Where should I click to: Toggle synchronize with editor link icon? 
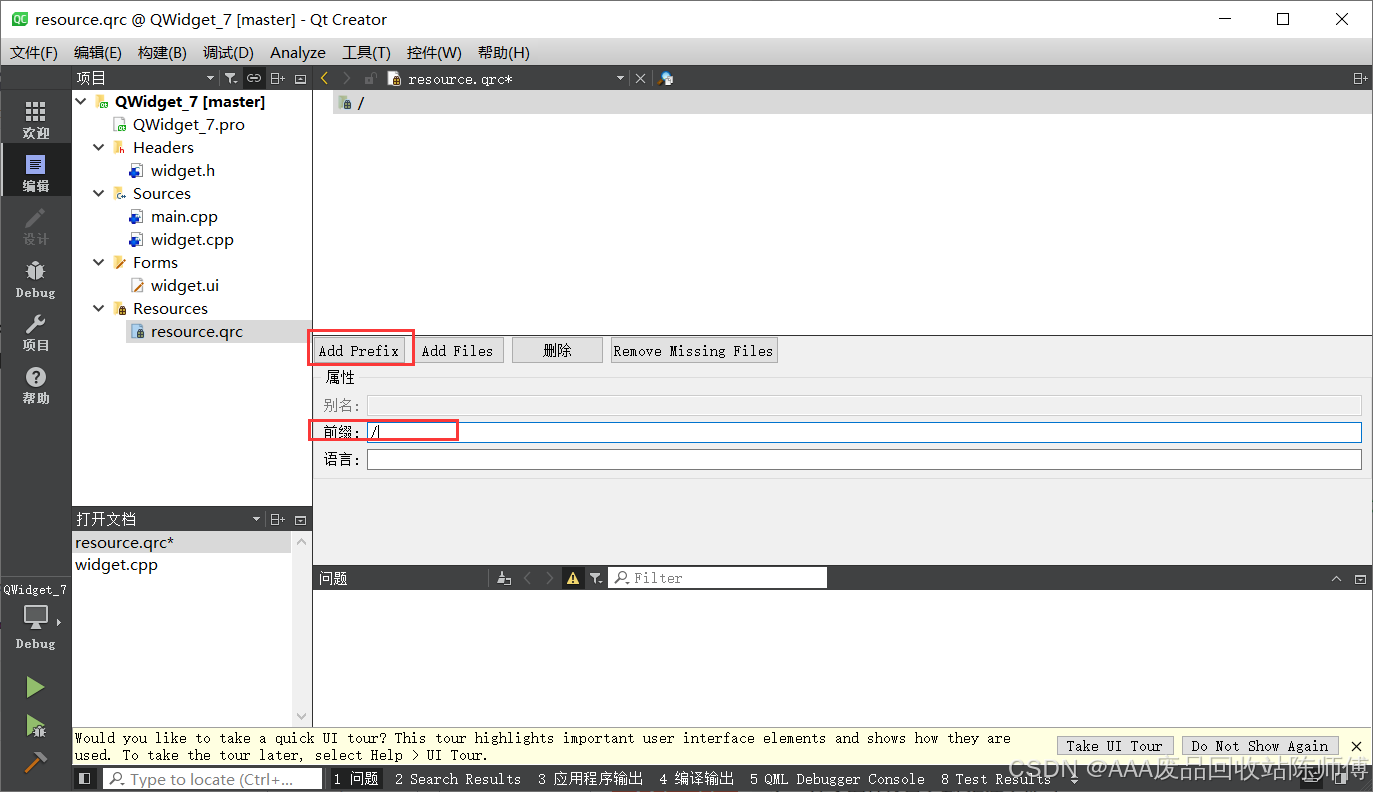(x=254, y=78)
